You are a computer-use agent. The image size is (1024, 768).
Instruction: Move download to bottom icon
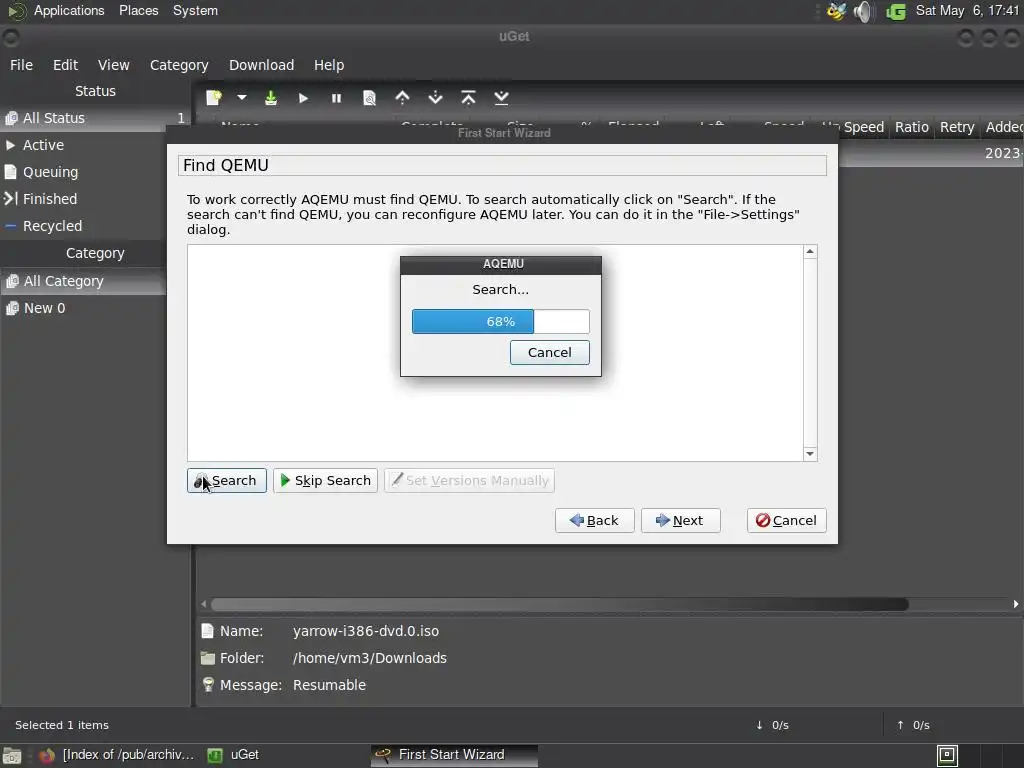pyautogui.click(x=501, y=98)
